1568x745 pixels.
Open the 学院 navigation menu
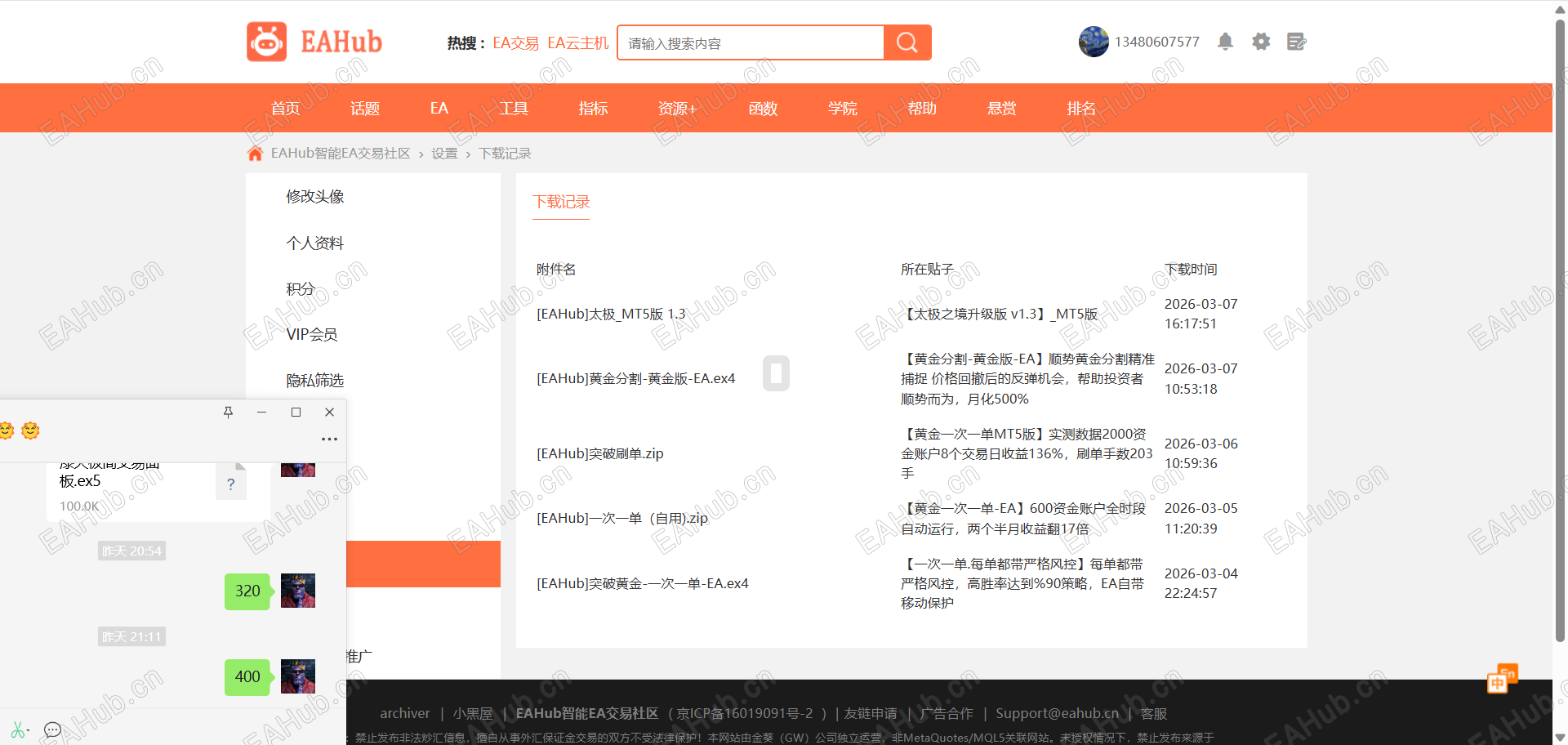[x=843, y=108]
